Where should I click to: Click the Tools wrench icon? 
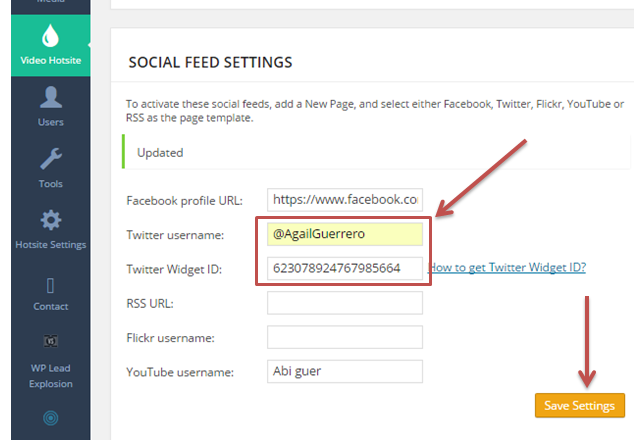[50, 159]
